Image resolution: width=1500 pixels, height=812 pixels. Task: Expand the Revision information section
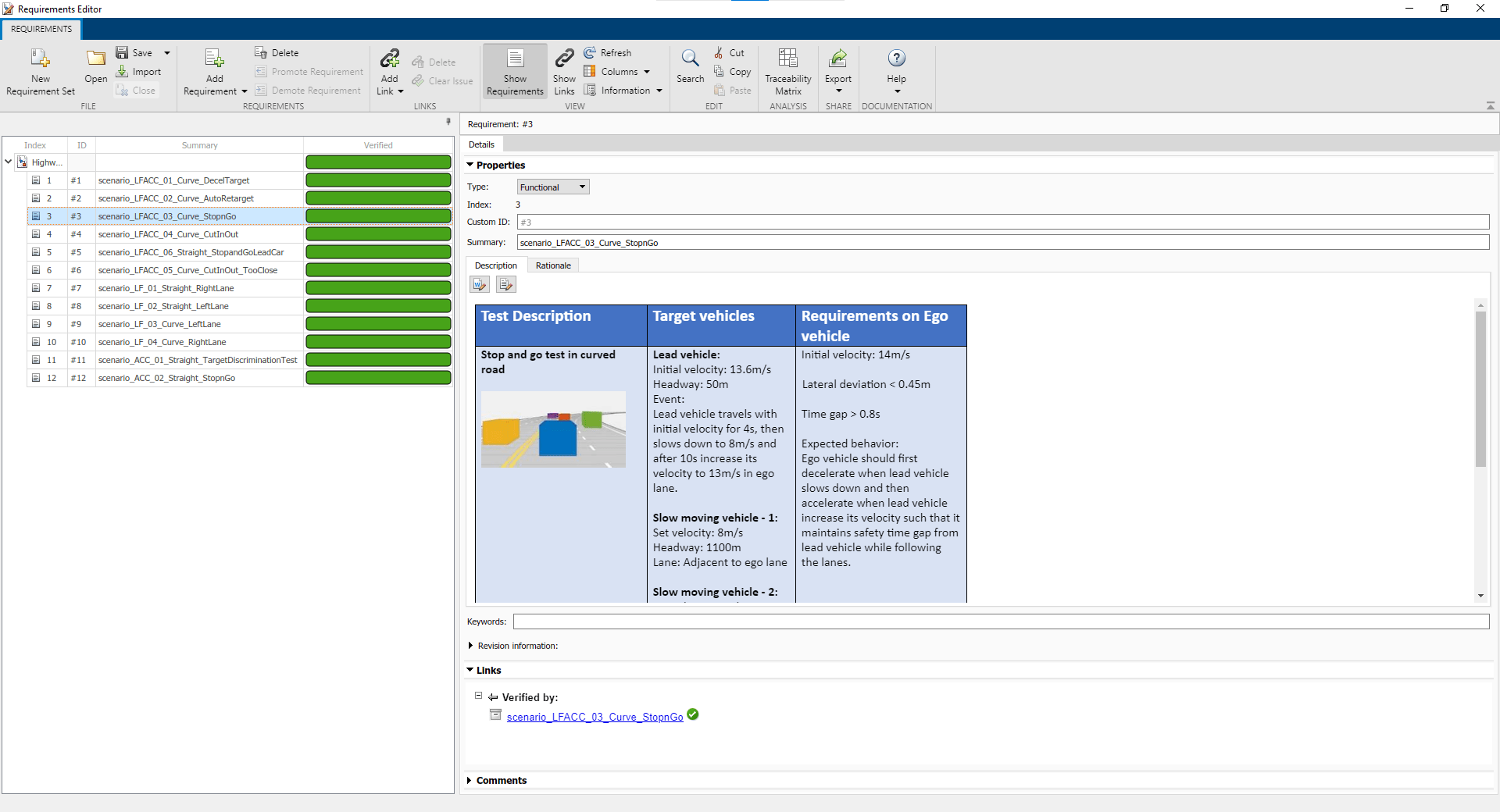click(x=470, y=646)
